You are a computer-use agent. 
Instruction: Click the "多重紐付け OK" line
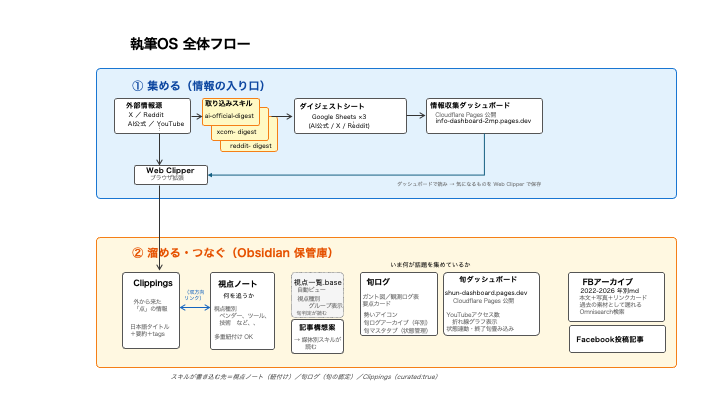click(x=234, y=337)
